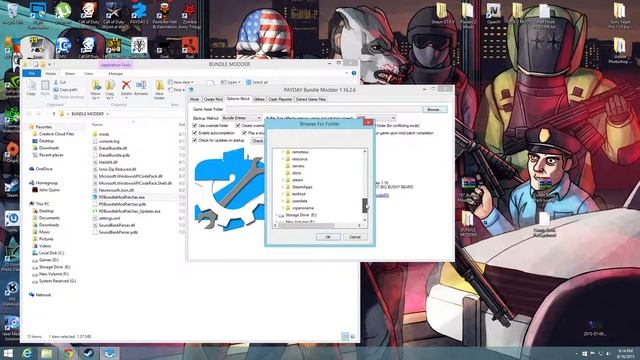This screenshot has width=640, height=360.
Task: Expand the resource folder node
Action: coord(282,159)
